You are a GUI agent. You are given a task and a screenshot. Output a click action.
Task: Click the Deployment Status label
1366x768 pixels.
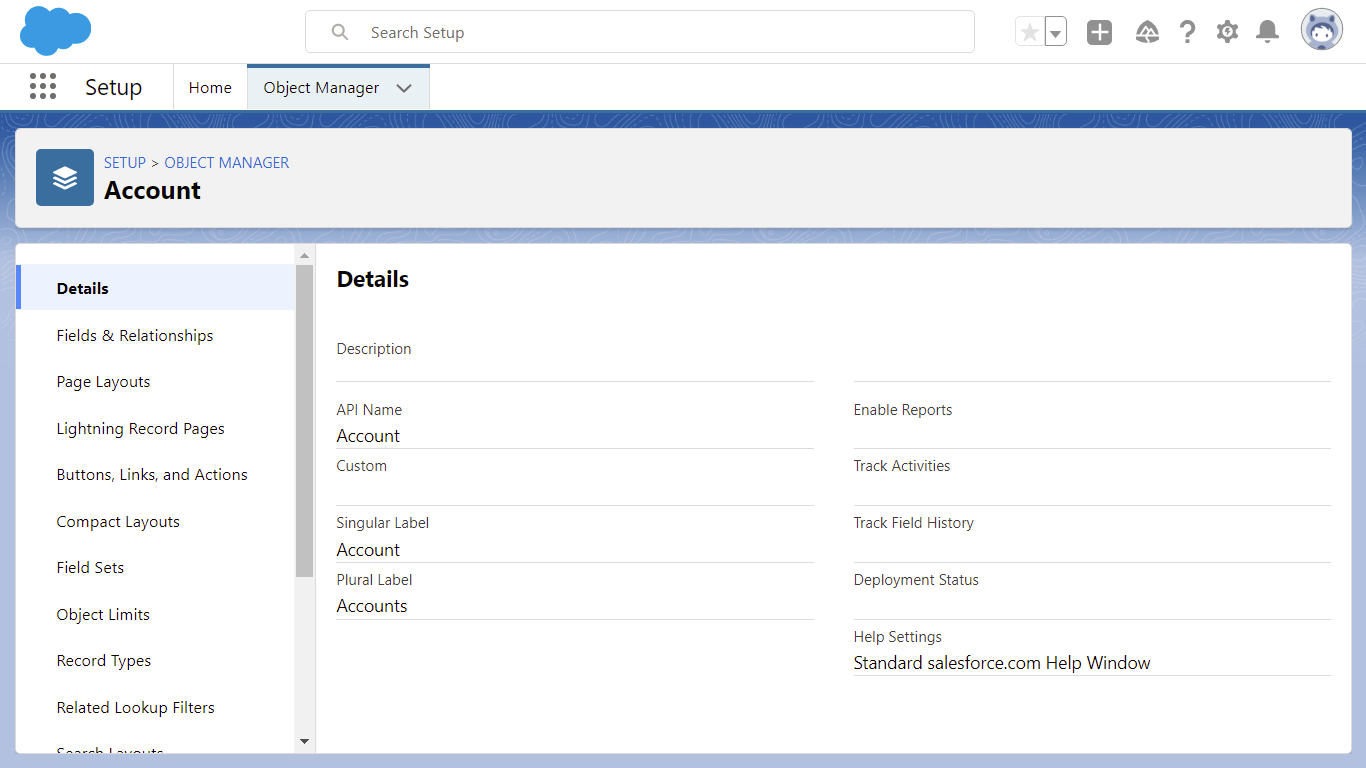click(916, 580)
